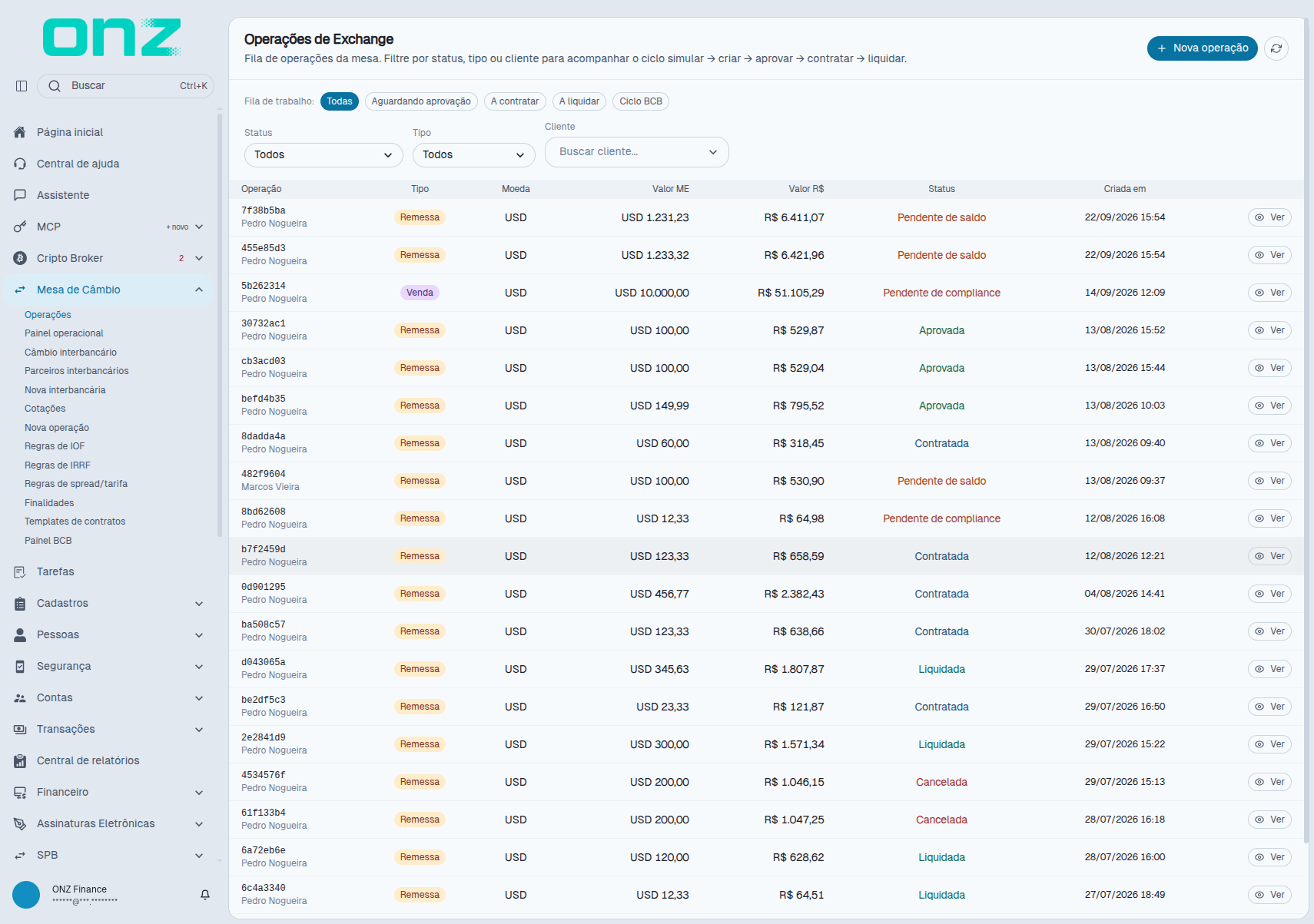Expand the Contas section chevron
This screenshot has width=1314, height=924.
[x=199, y=698]
